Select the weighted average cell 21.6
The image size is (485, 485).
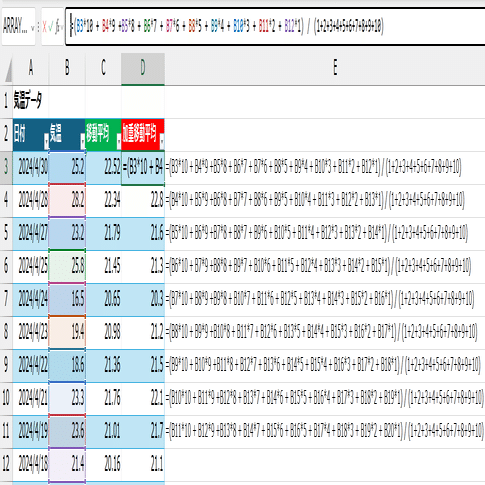click(x=143, y=233)
